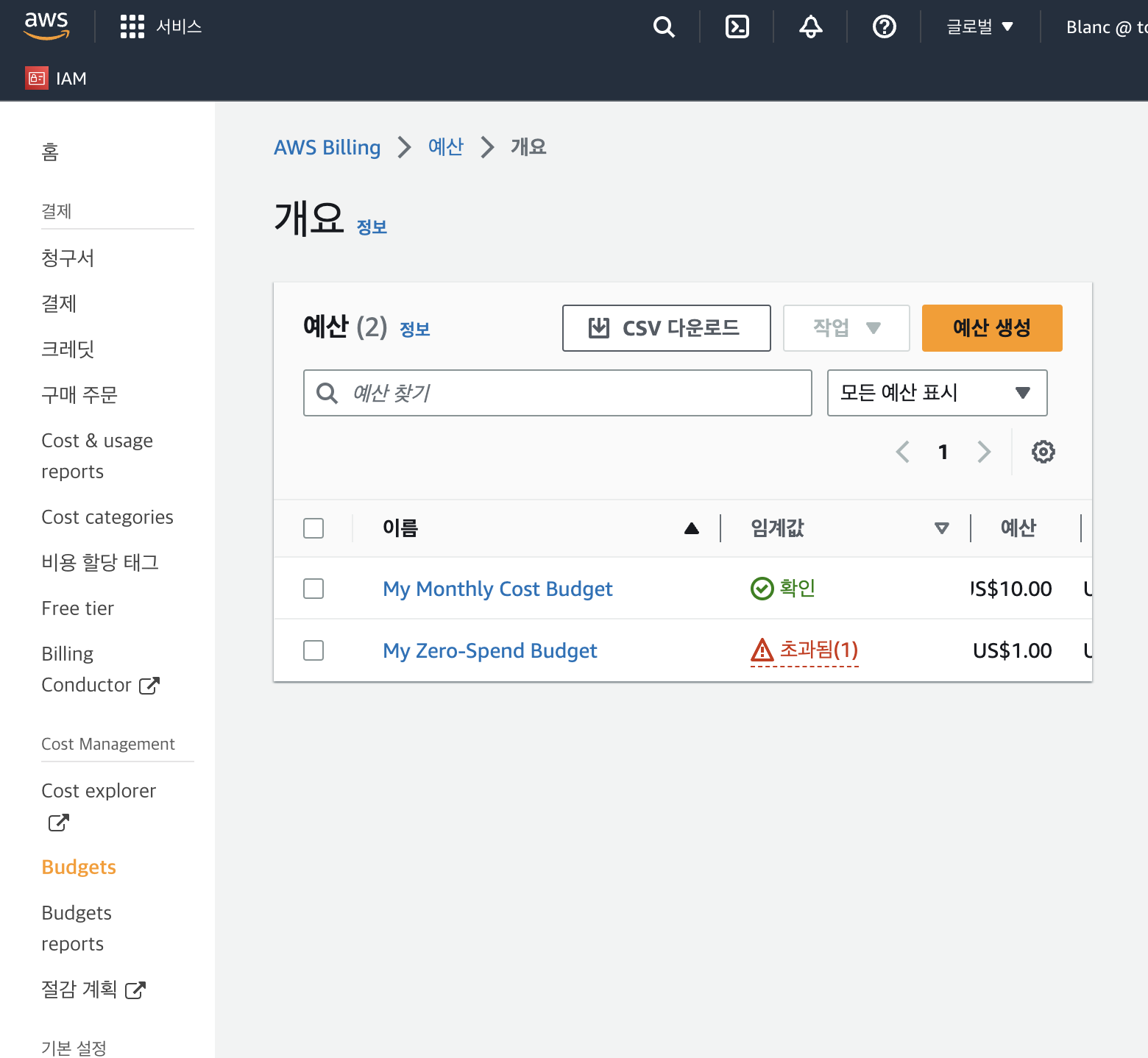Open 결제 payments sidebar item
This screenshot has width=1148, height=1058.
59,304
